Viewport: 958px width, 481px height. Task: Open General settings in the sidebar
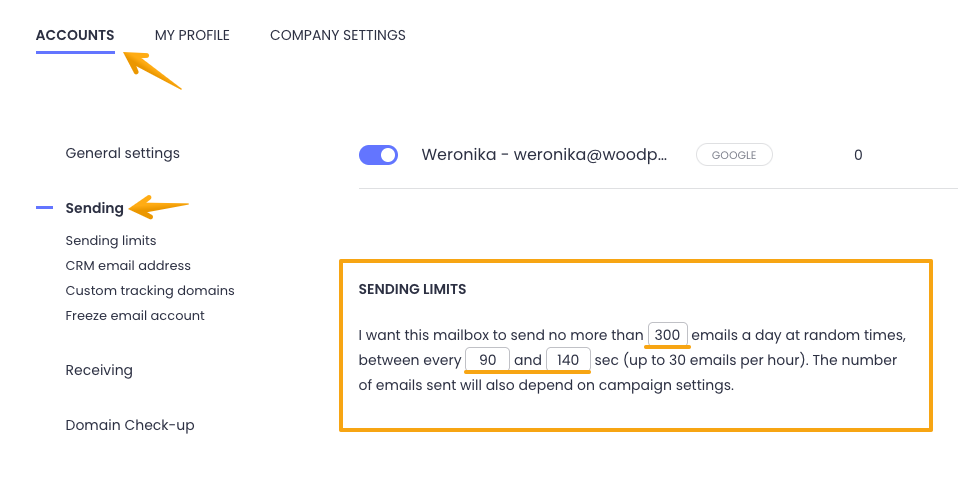122,153
